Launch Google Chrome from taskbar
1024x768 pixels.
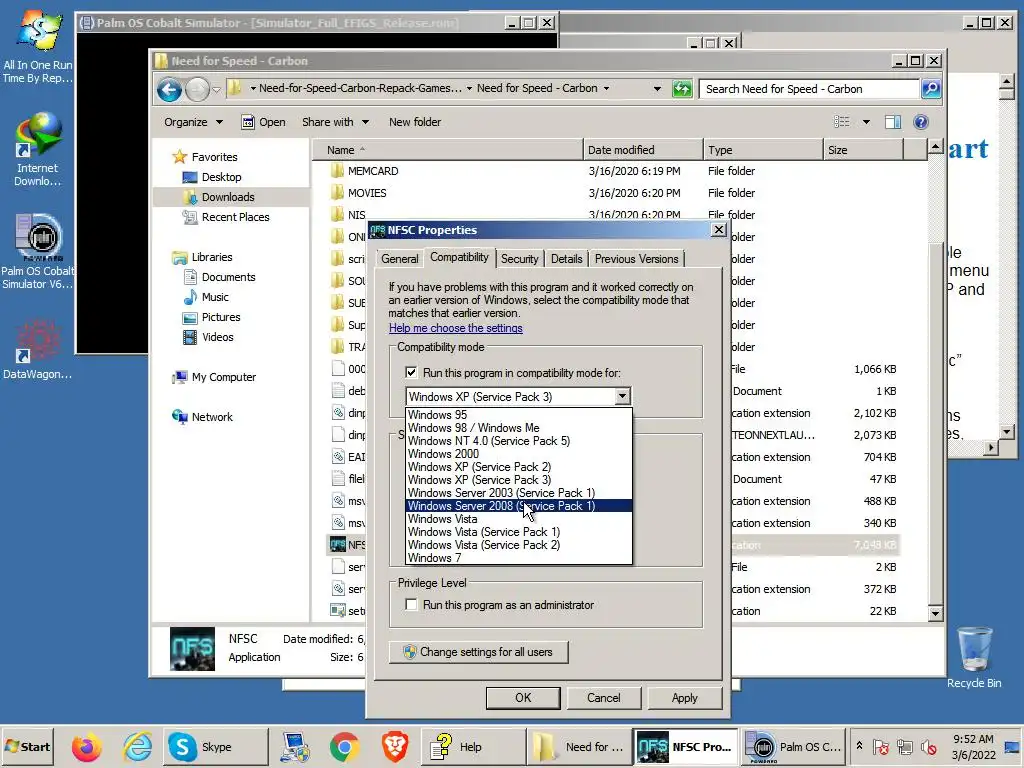coord(344,746)
